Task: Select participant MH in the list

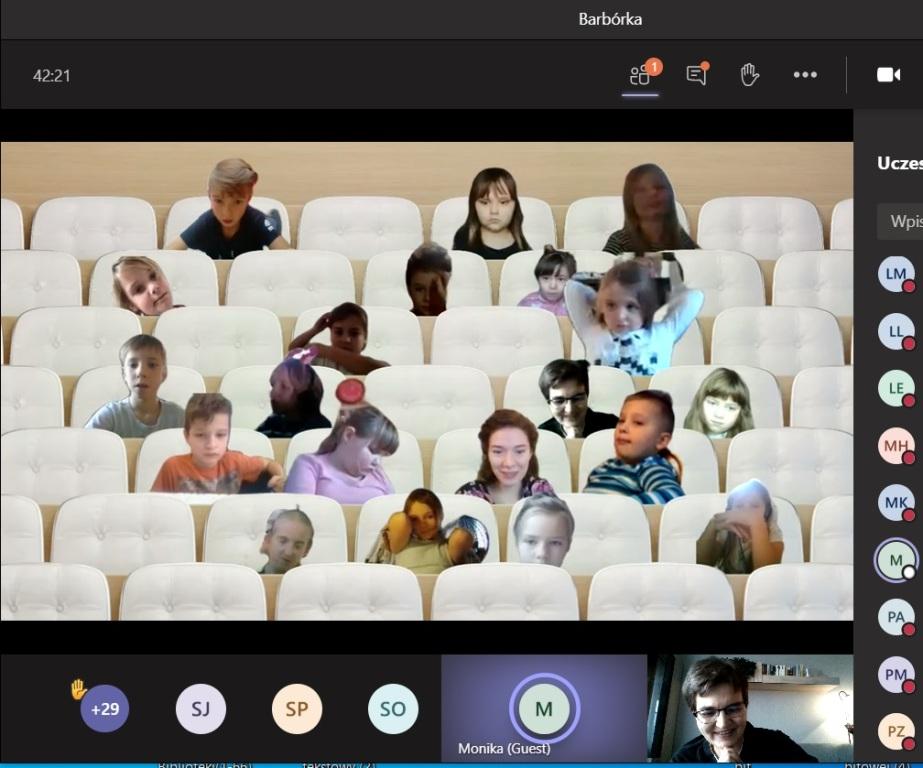Action: (896, 445)
